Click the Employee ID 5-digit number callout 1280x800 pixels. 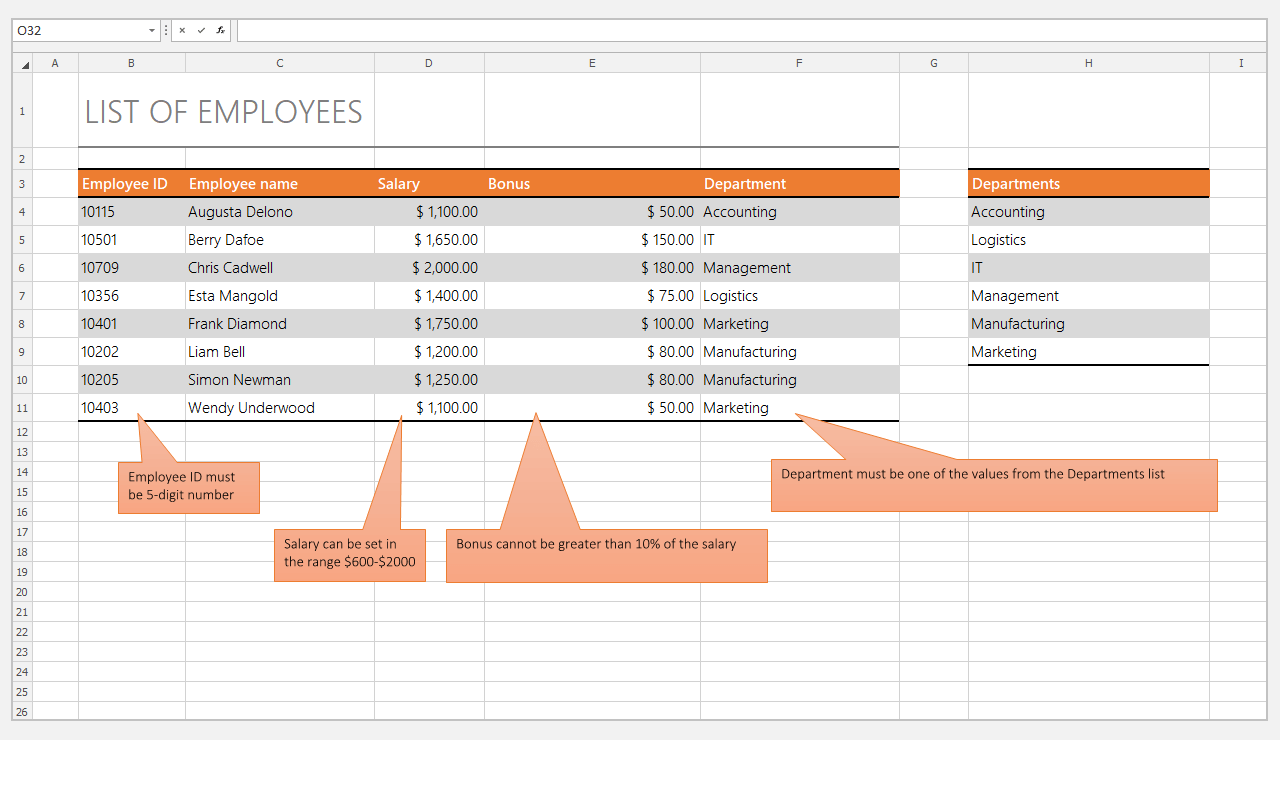click(189, 487)
